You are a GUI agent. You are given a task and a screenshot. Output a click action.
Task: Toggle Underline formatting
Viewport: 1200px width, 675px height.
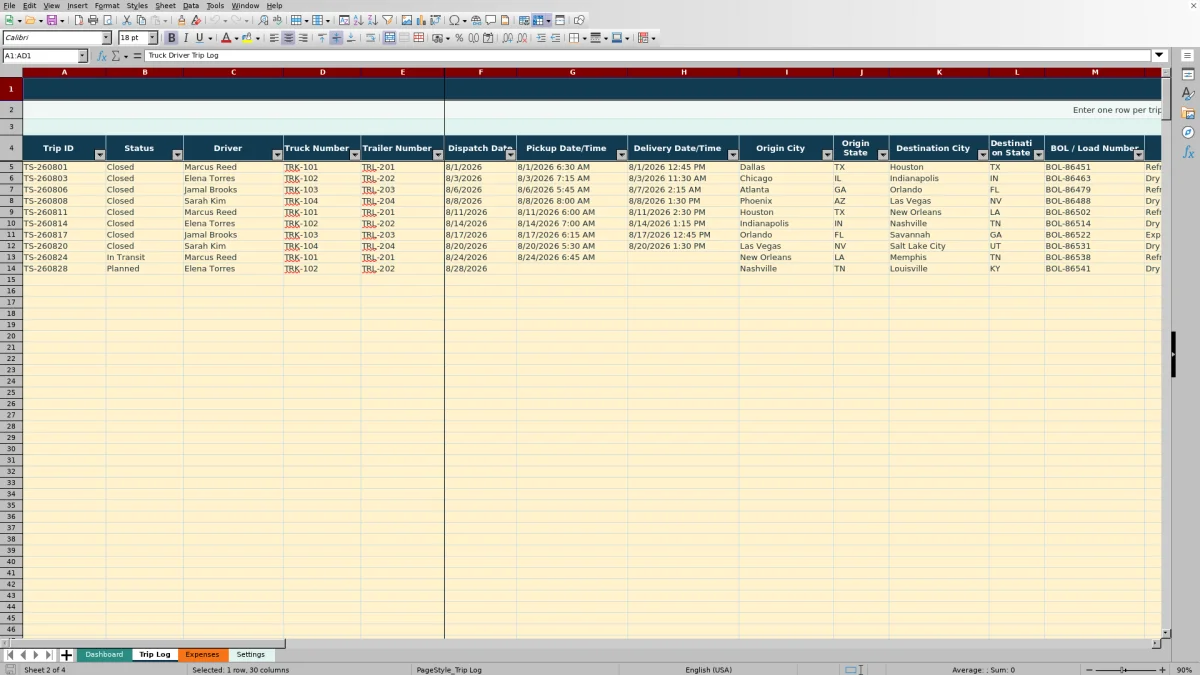click(199, 38)
